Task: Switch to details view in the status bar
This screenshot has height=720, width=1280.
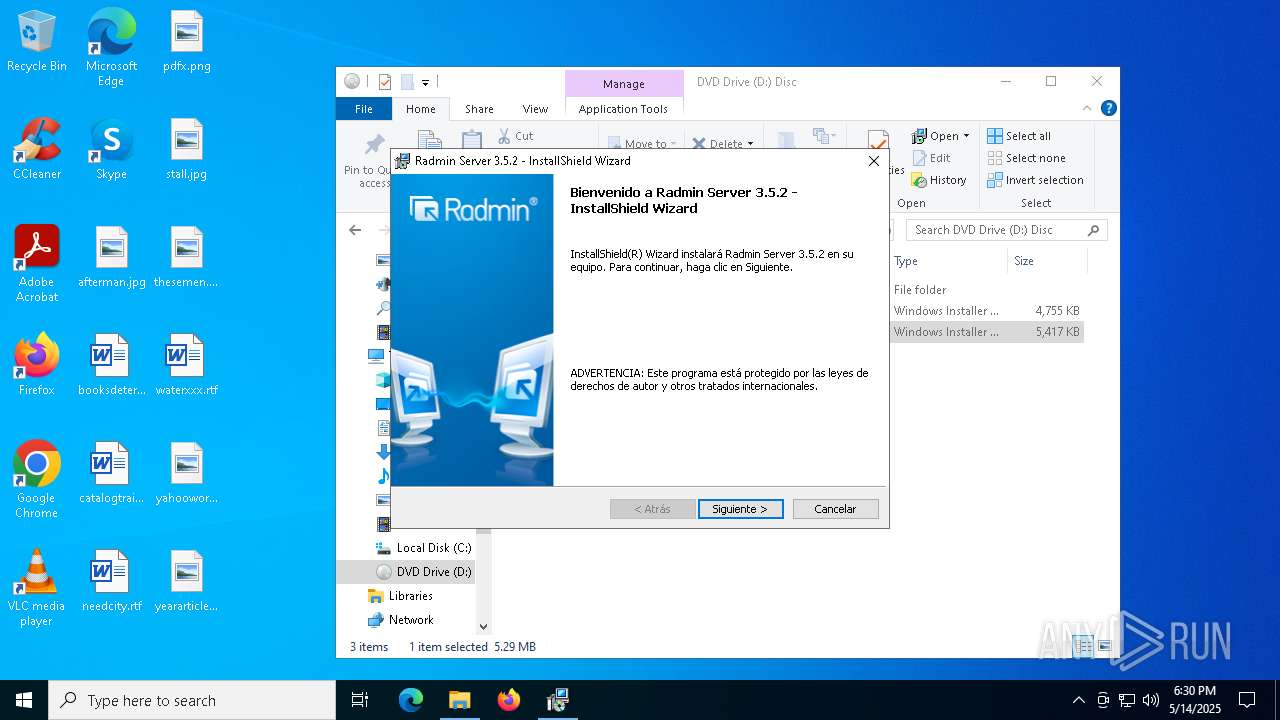Action: [x=1083, y=647]
